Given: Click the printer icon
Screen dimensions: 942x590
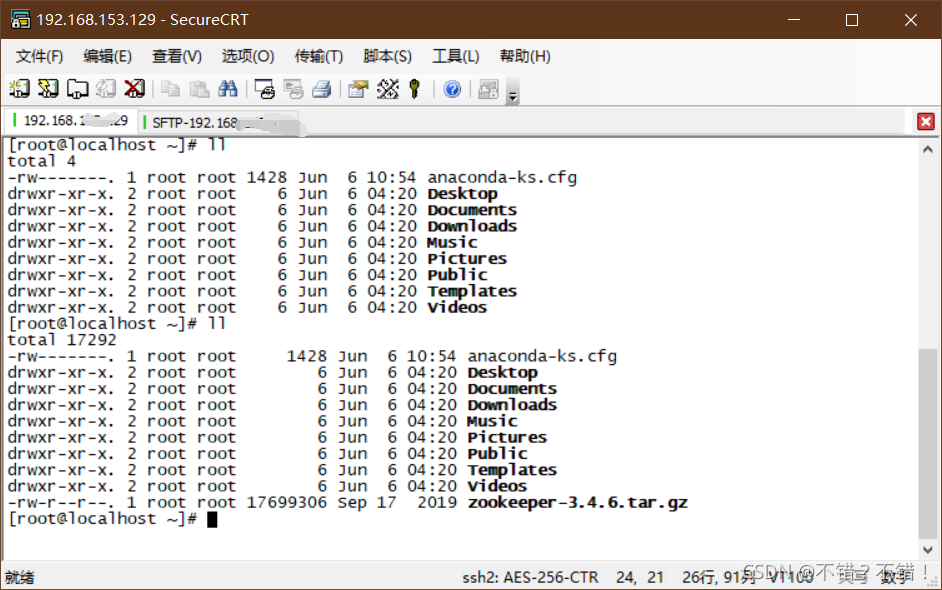Looking at the screenshot, I should click(x=322, y=89).
